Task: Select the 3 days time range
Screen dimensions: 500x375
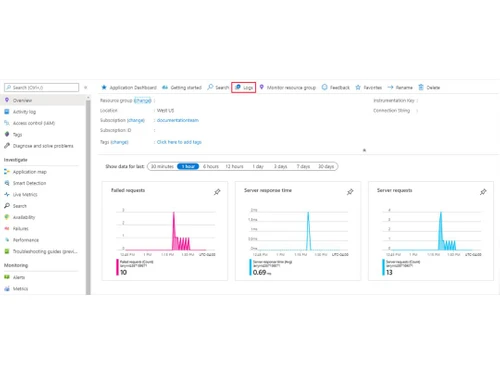Action: click(x=280, y=166)
